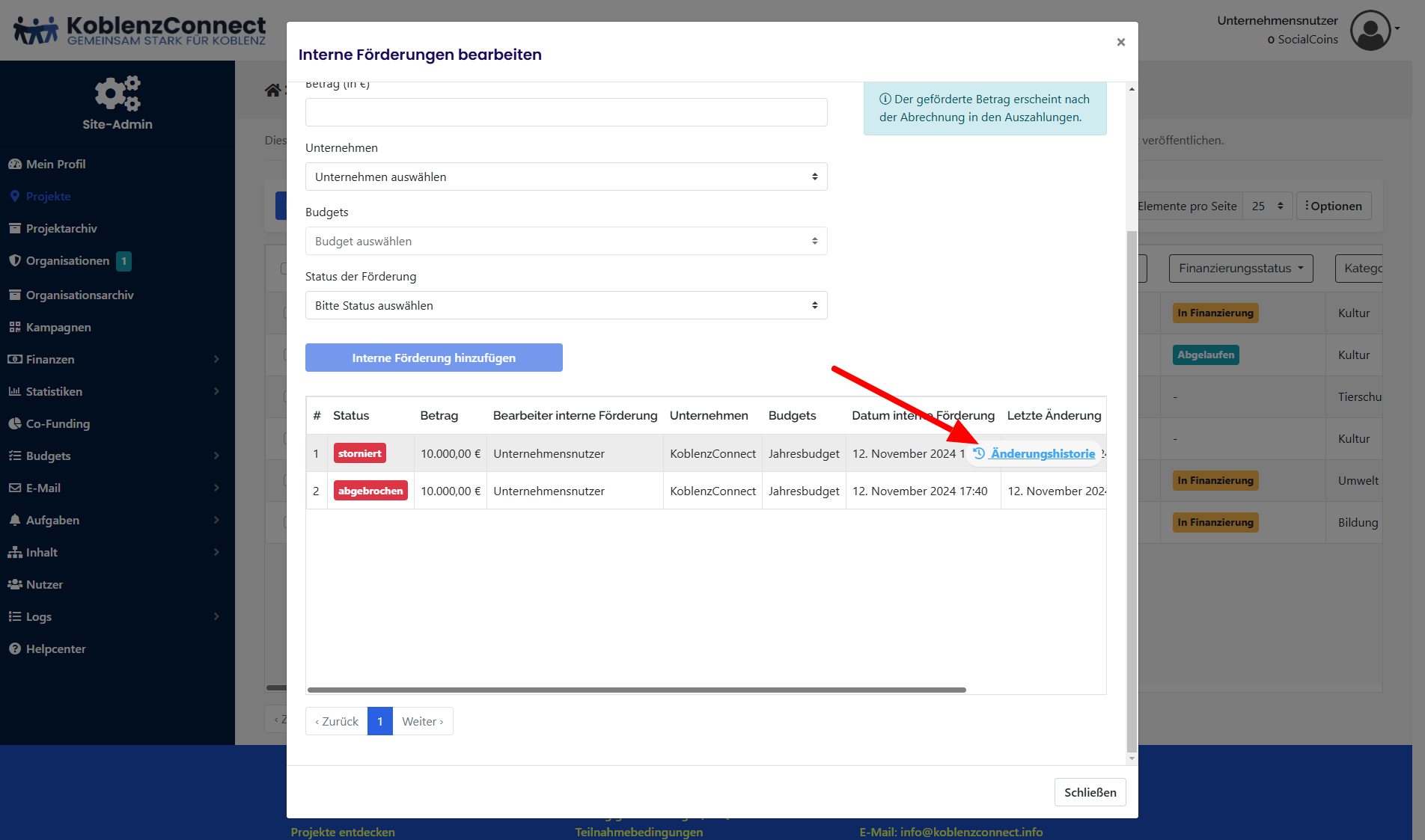
Task: Click the home breadcrumb icon
Action: point(272,91)
